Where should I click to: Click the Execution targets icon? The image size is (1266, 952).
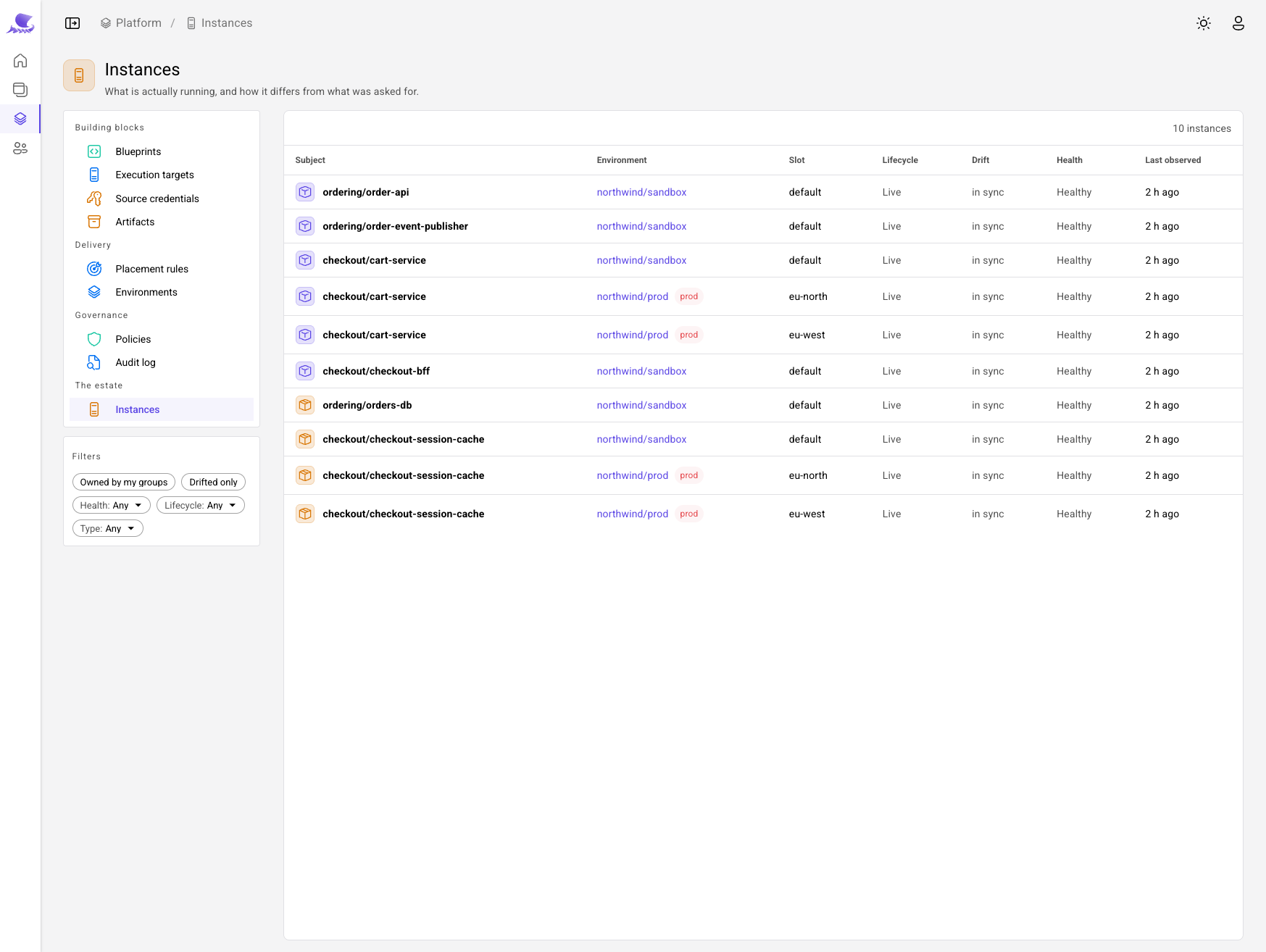[x=94, y=175]
